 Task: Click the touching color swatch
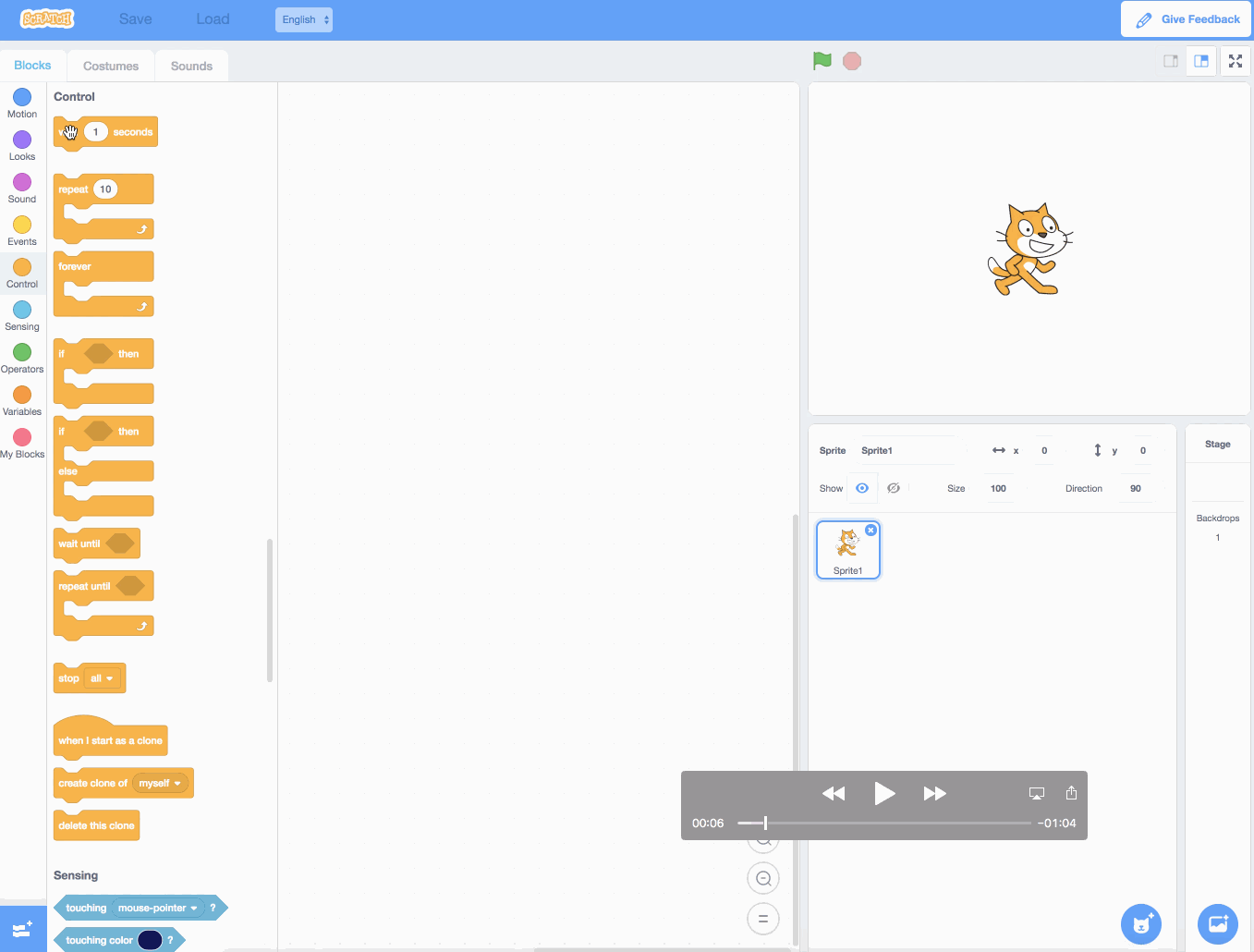150,940
